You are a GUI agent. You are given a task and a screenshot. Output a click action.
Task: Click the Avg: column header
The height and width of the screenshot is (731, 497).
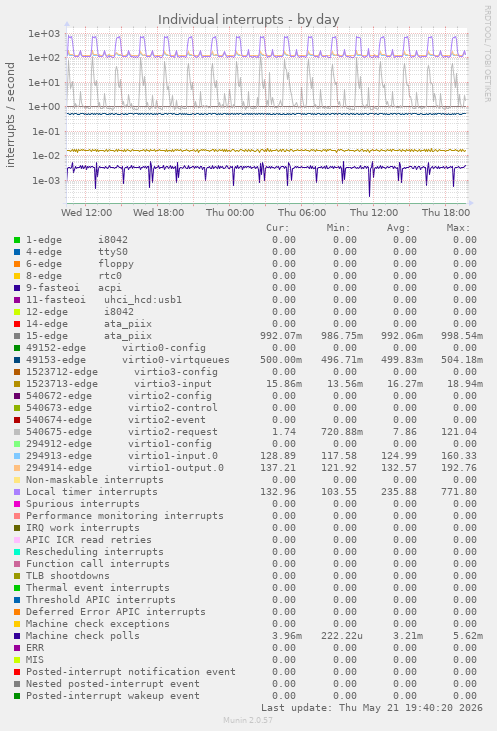(398, 228)
